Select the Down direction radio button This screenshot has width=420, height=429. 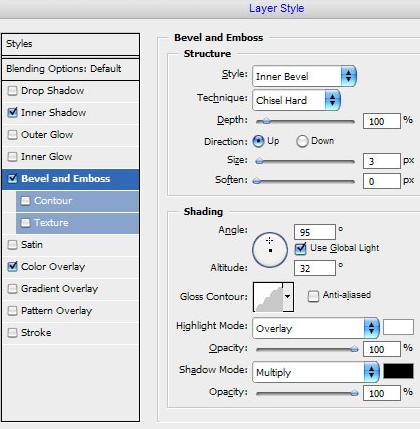(302, 141)
